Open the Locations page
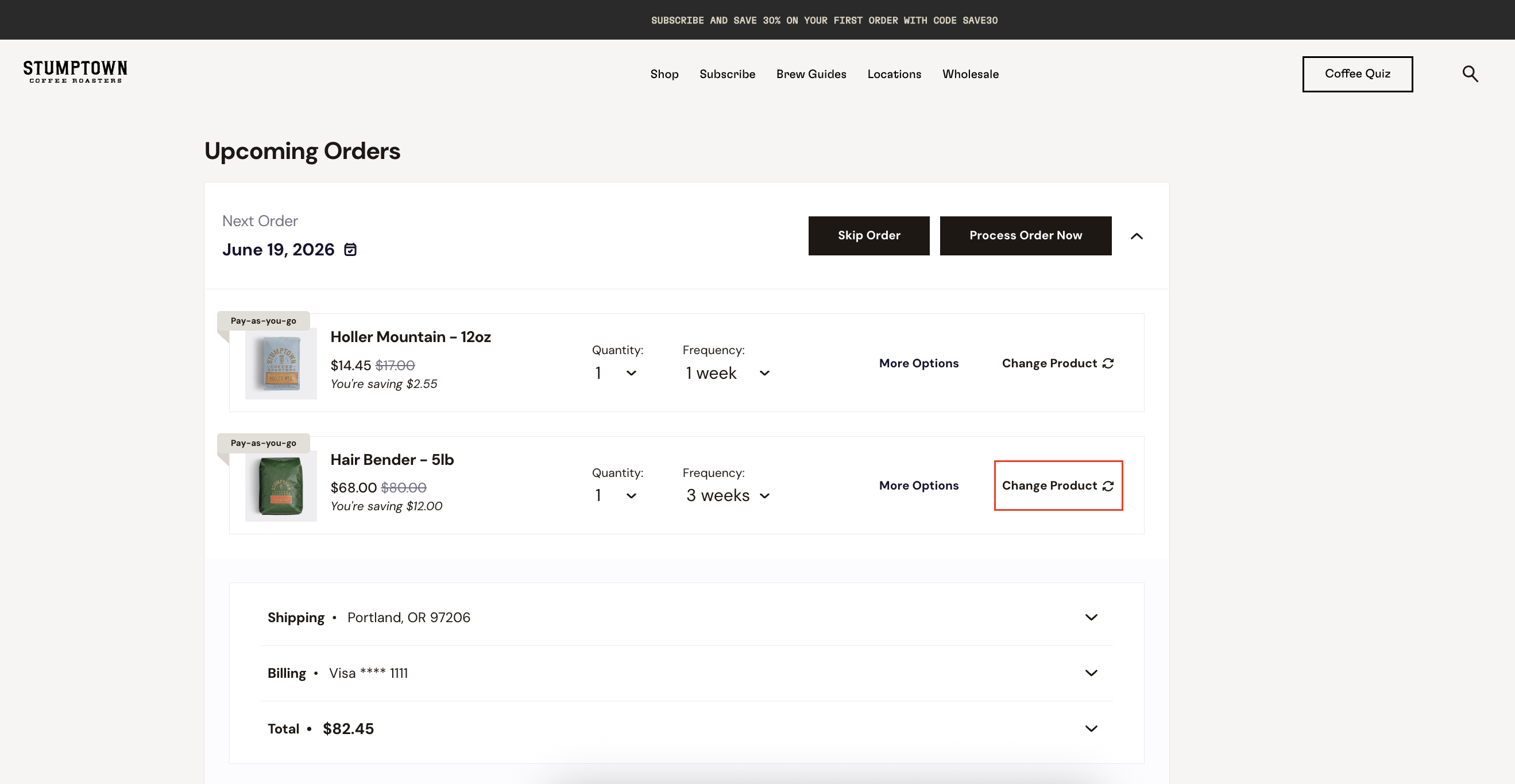The height and width of the screenshot is (784, 1515). pos(894,74)
